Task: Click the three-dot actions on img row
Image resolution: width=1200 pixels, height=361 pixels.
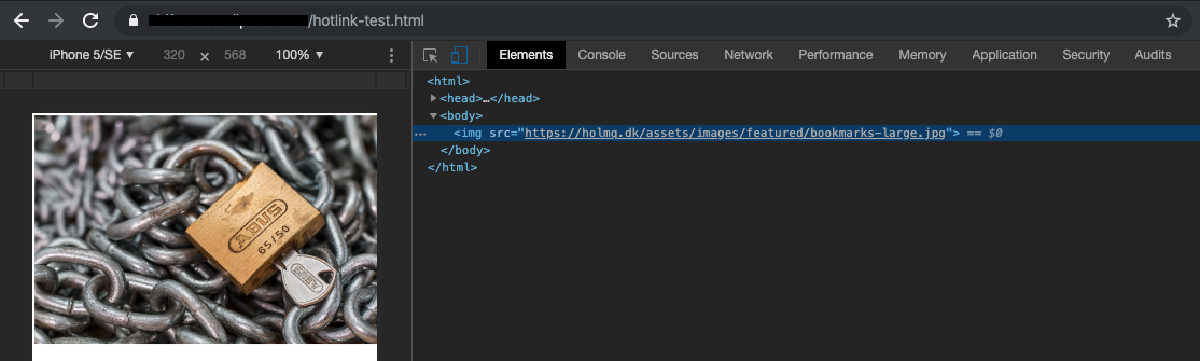Action: [421, 133]
